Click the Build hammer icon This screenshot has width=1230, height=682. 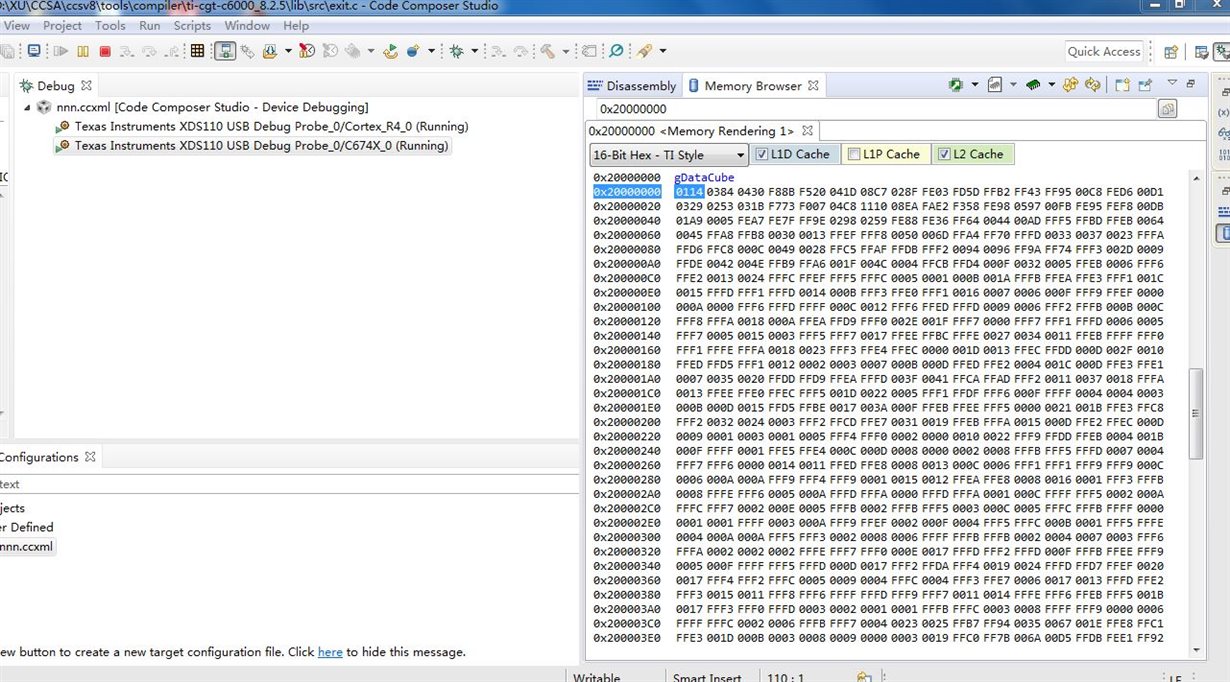548,51
